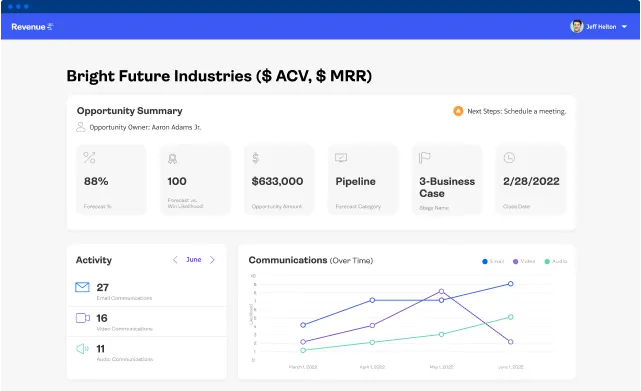Select the 16 video communications count
This screenshot has height=391, width=641.
click(x=102, y=318)
